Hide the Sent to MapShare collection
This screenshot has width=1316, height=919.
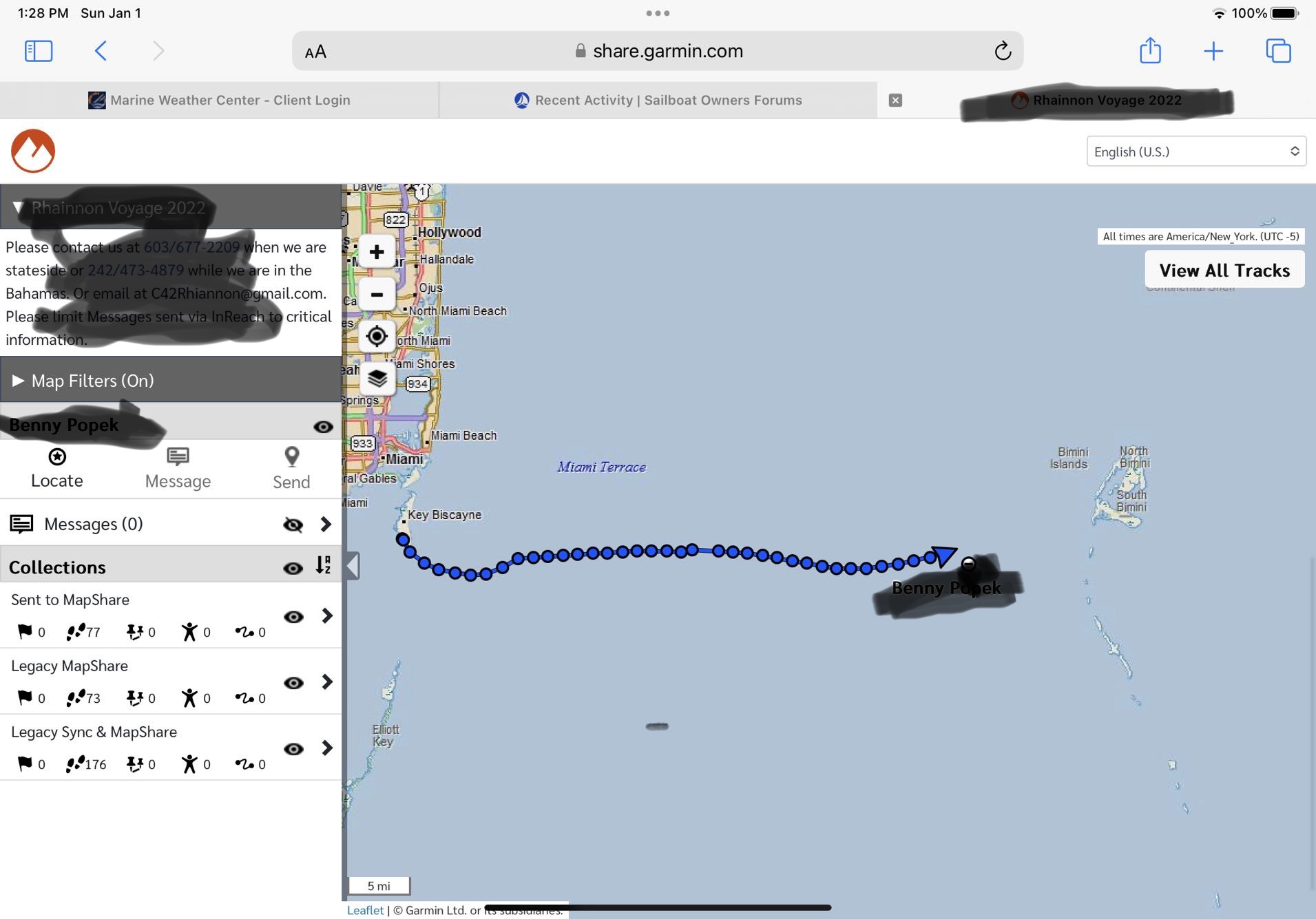tap(293, 616)
